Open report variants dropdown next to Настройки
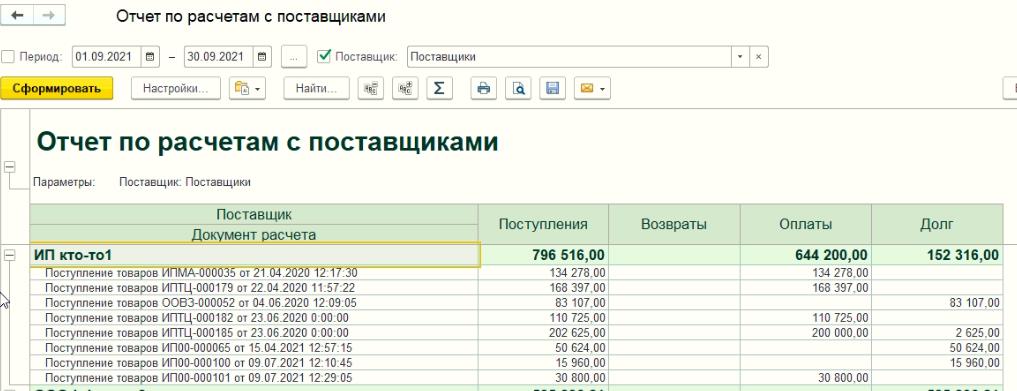 click(x=247, y=89)
